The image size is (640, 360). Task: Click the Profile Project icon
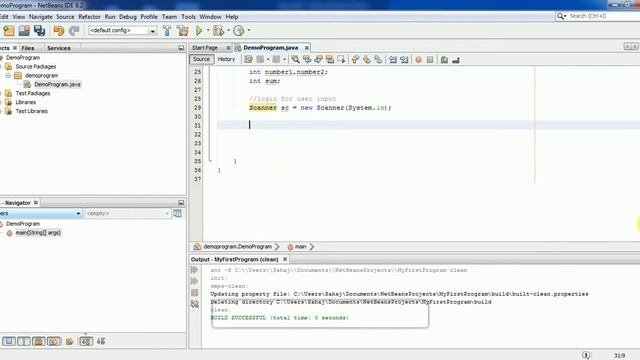point(239,31)
